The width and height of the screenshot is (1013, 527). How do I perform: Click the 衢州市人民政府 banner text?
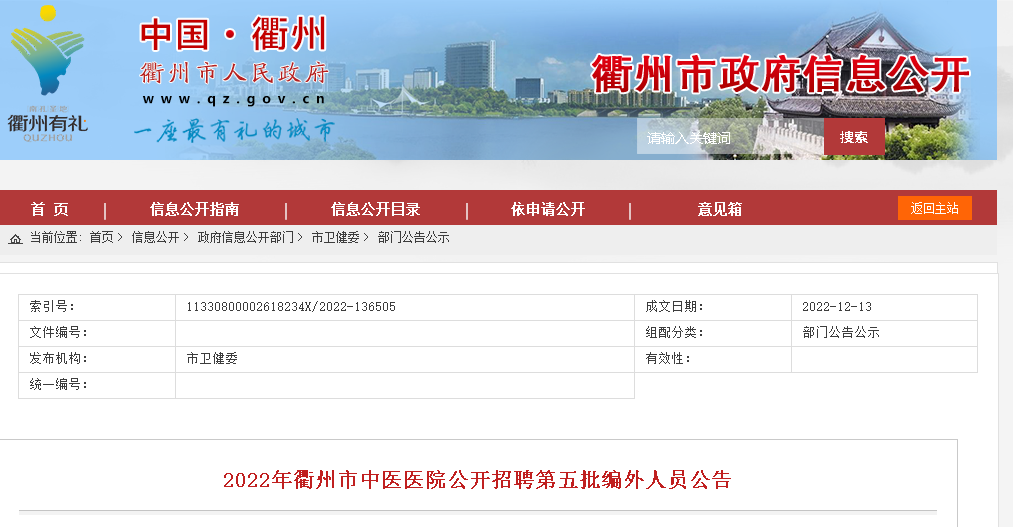(234, 73)
